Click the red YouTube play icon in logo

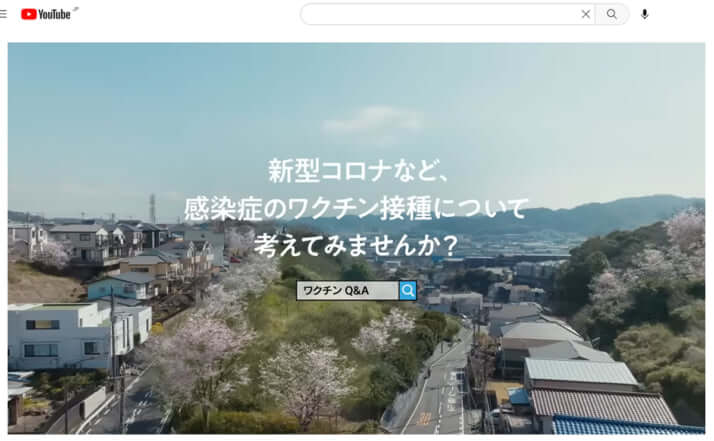point(28,14)
